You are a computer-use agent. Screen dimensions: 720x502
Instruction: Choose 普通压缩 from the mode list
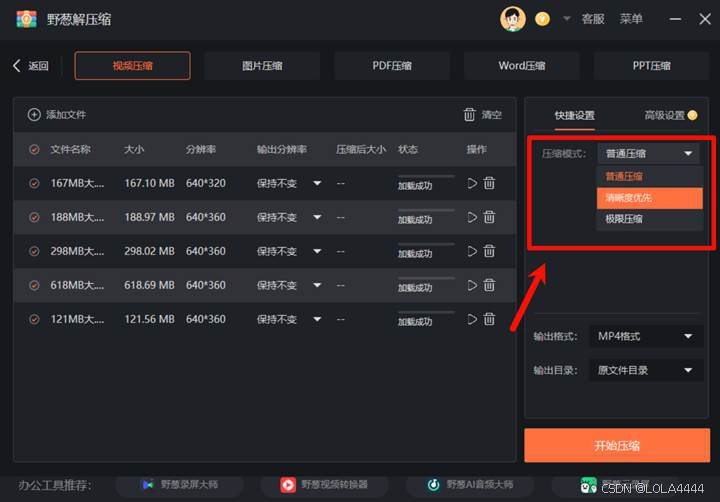(649, 176)
